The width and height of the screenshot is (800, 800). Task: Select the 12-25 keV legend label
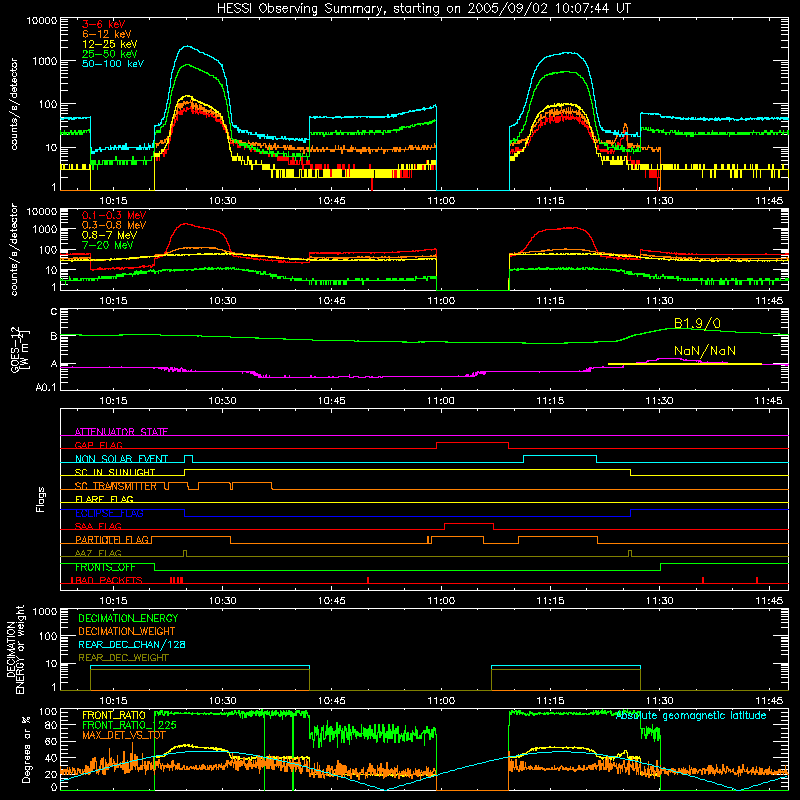(110, 44)
